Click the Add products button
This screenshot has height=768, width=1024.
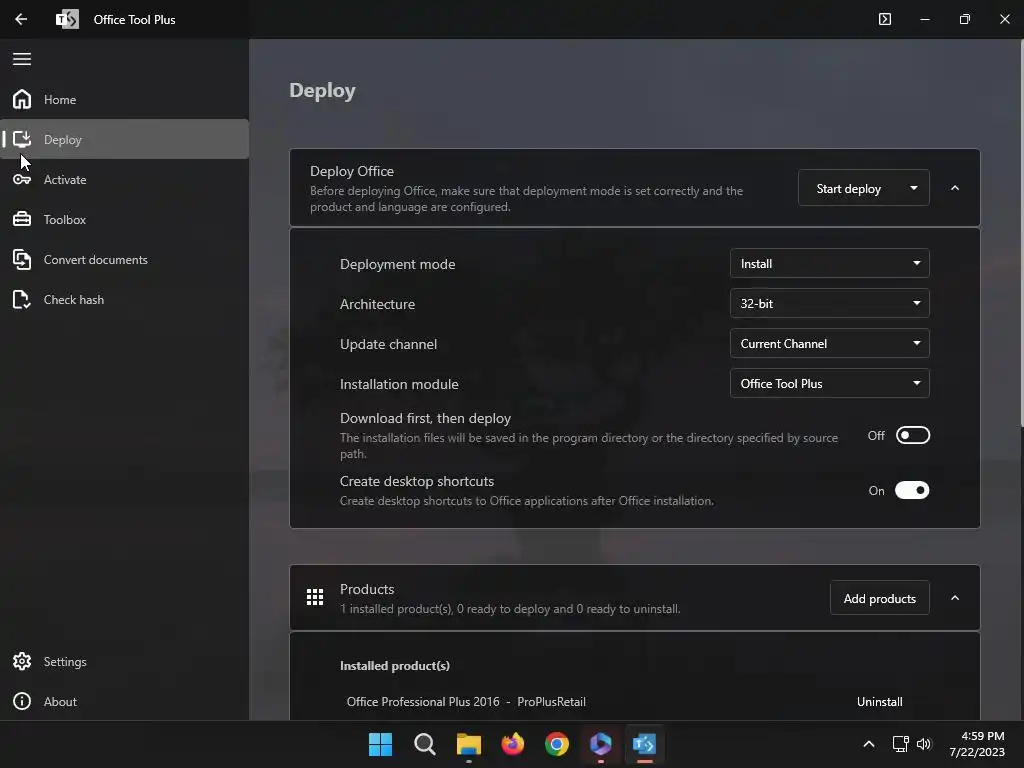tap(880, 598)
